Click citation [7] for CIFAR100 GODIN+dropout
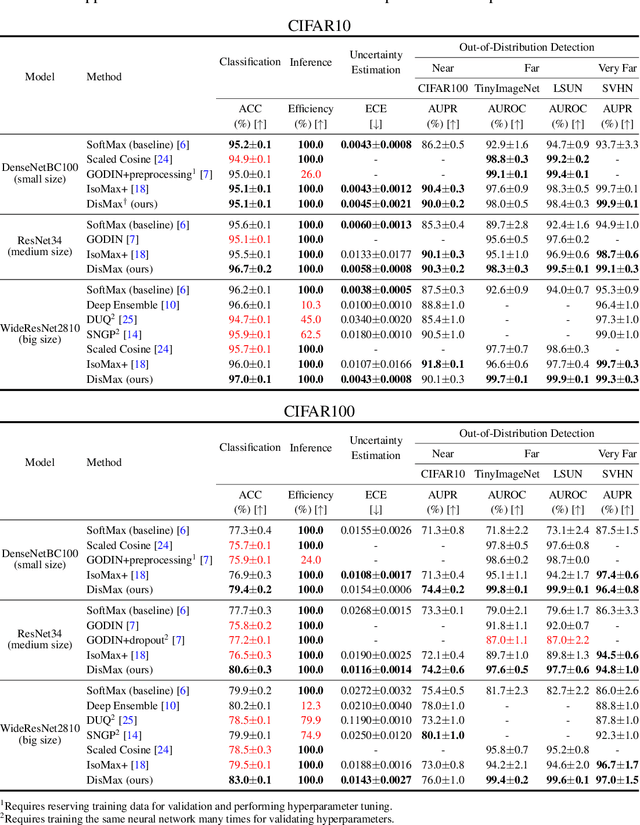The image size is (640, 825). point(178,639)
